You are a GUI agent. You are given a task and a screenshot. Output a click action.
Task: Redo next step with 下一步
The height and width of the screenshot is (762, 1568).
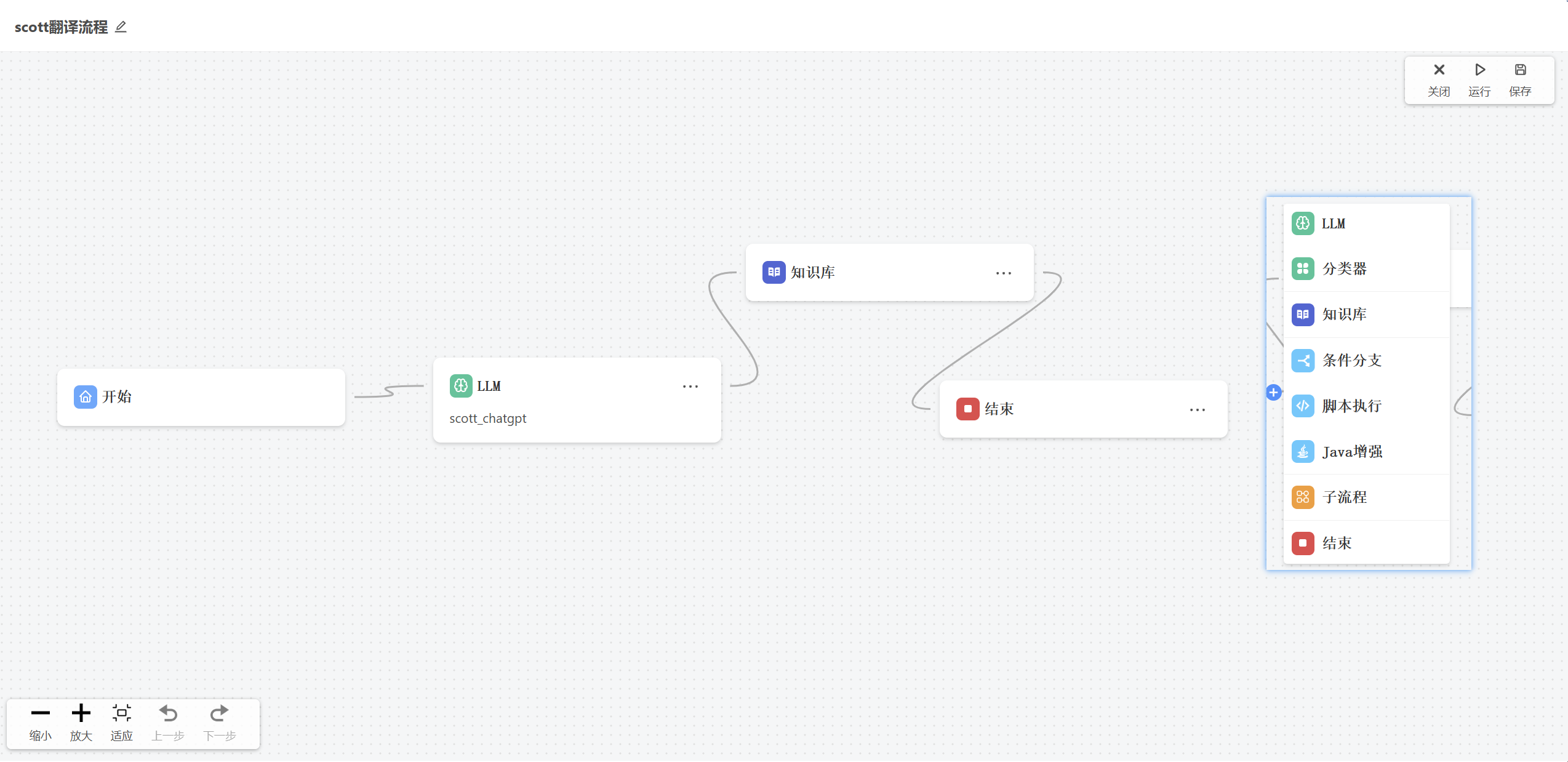[220, 723]
